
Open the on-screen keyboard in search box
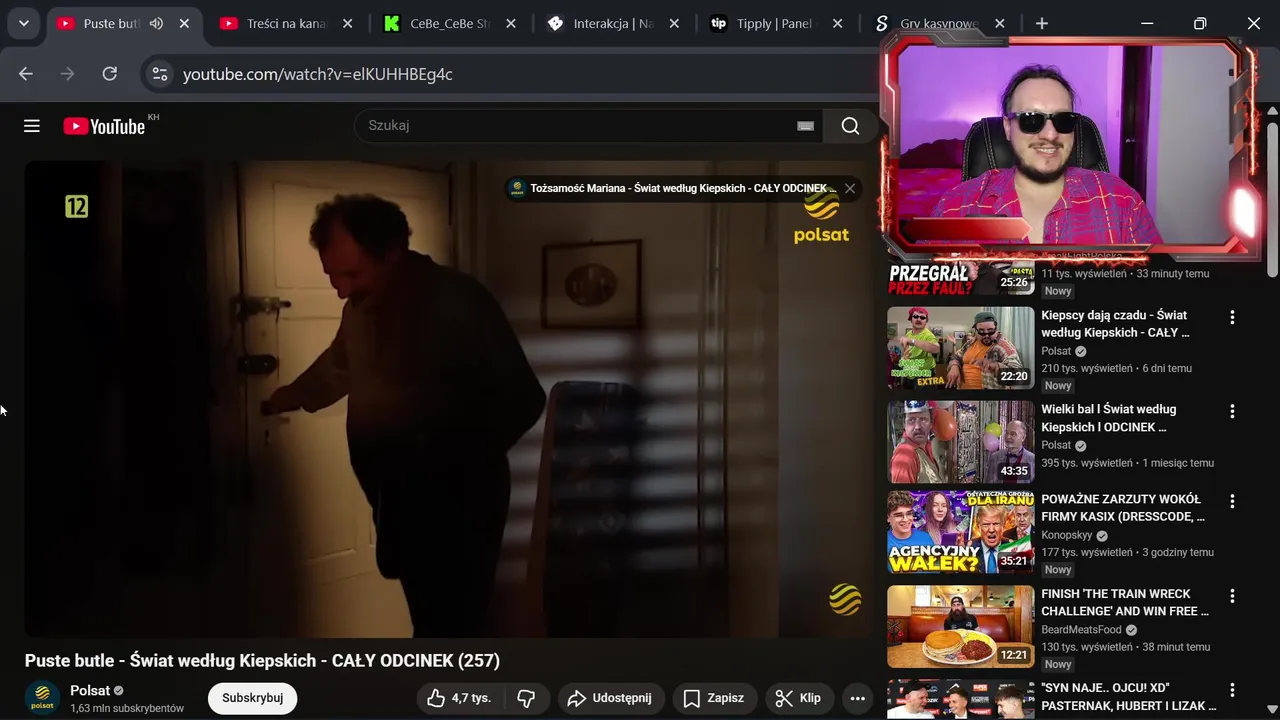805,125
